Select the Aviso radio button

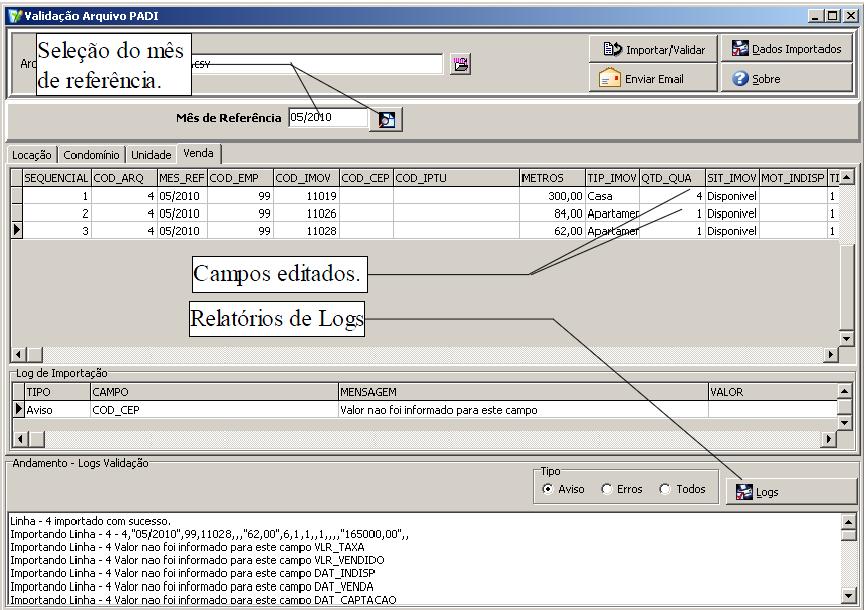pos(547,489)
